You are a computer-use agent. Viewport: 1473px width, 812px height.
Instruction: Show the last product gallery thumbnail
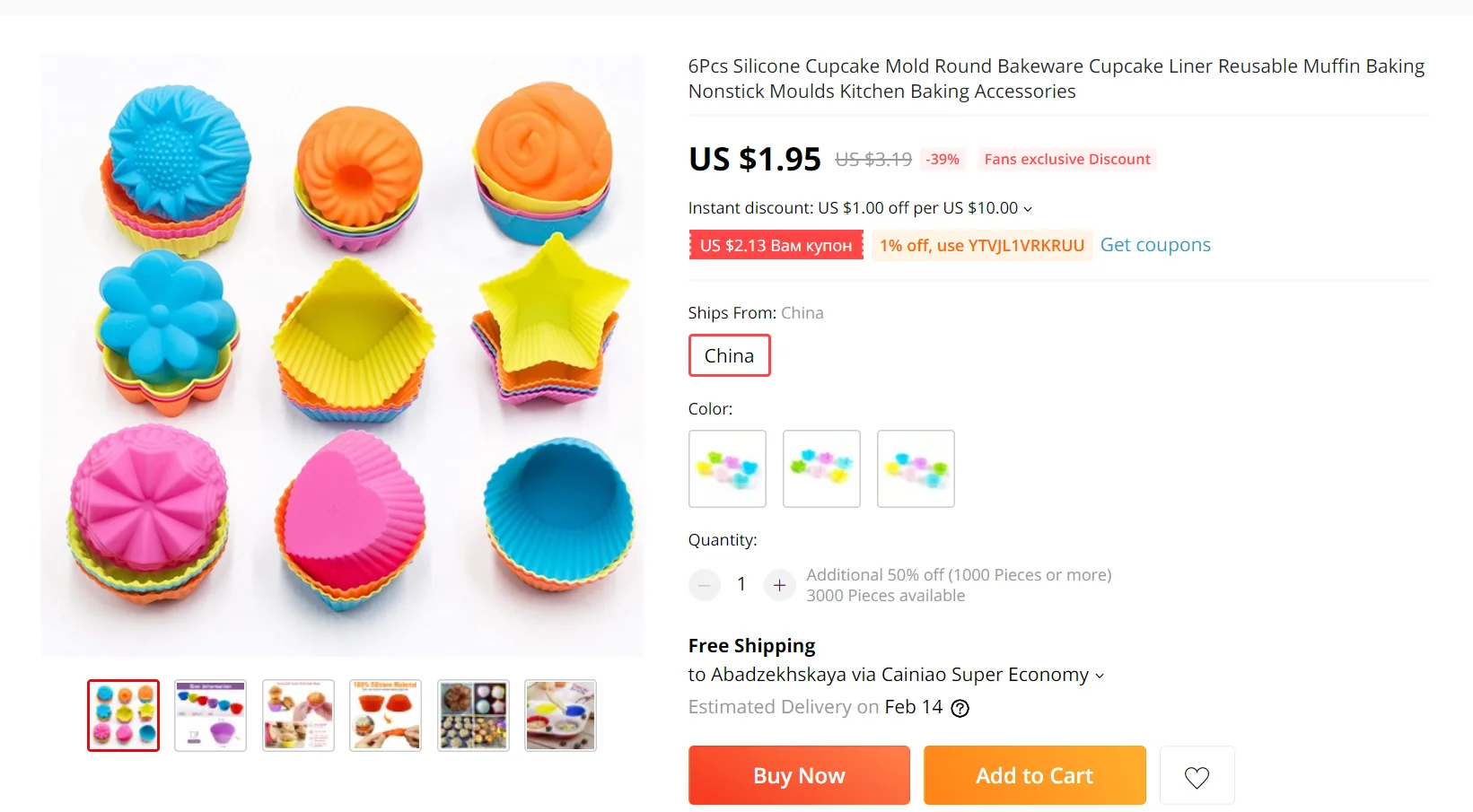[x=560, y=715]
